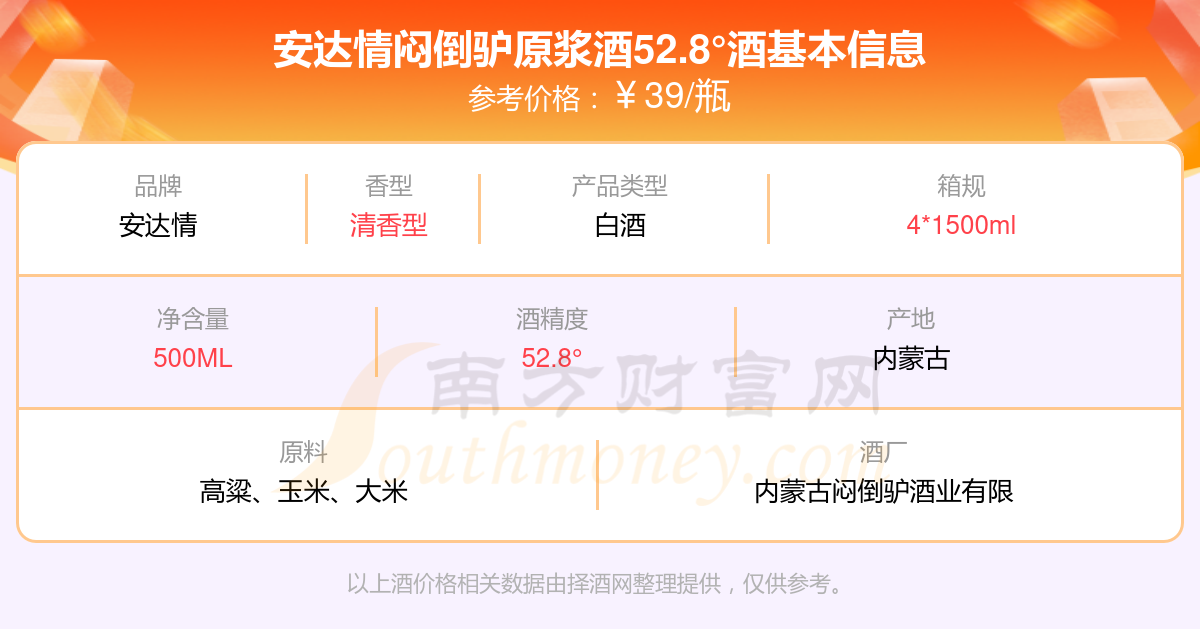The image size is (1200, 629).
Task: Click the 箱规 label
Action: (x=961, y=186)
